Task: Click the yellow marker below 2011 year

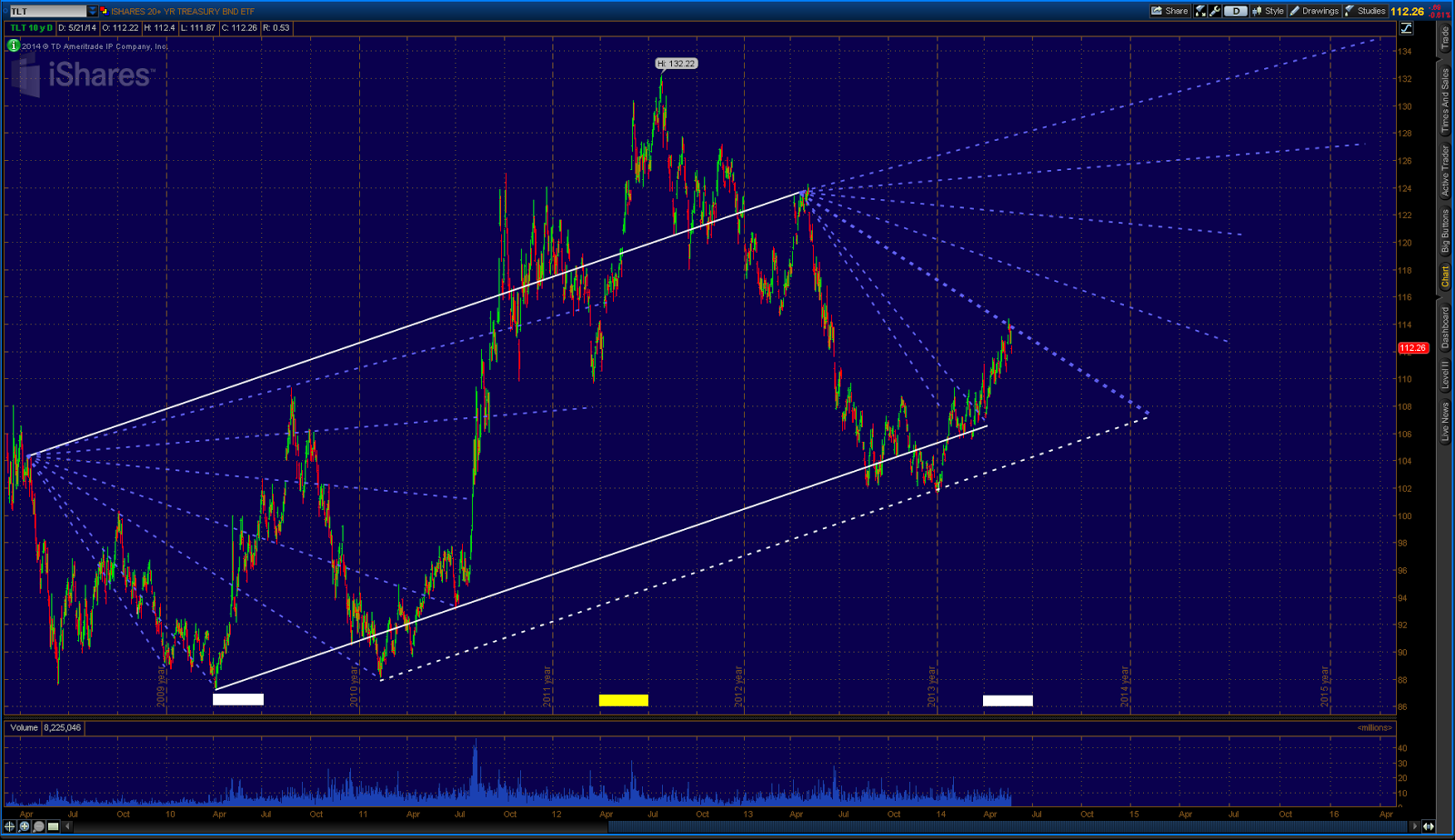Action: point(624,700)
